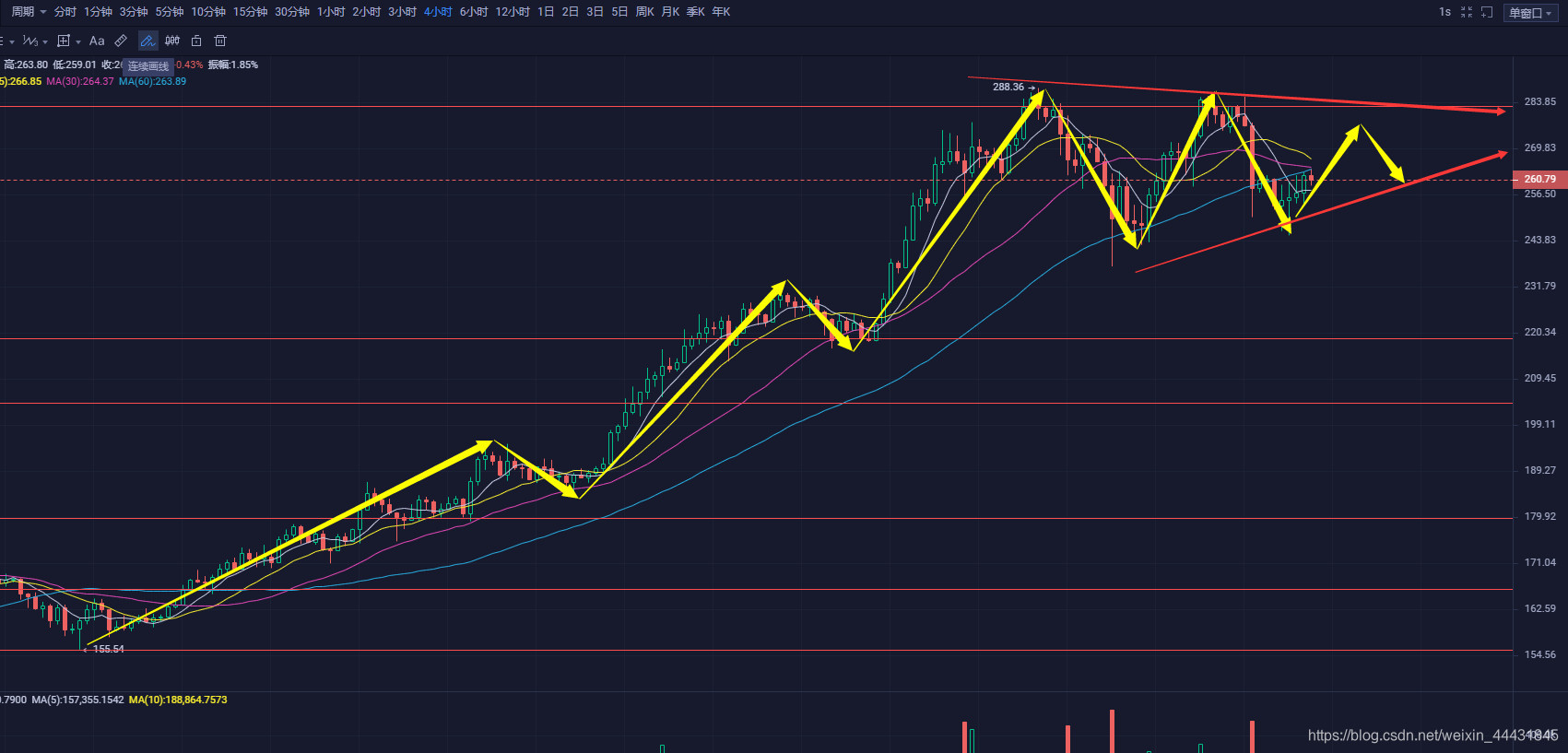
Task: Select the 5日 timeframe
Action: click(x=620, y=12)
